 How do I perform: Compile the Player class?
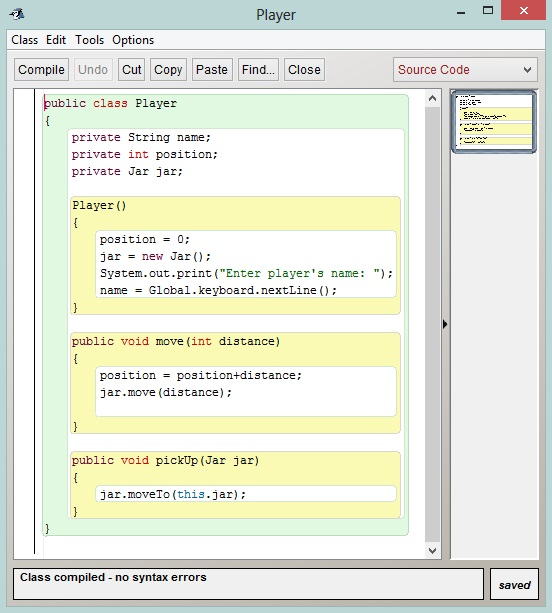coord(41,70)
